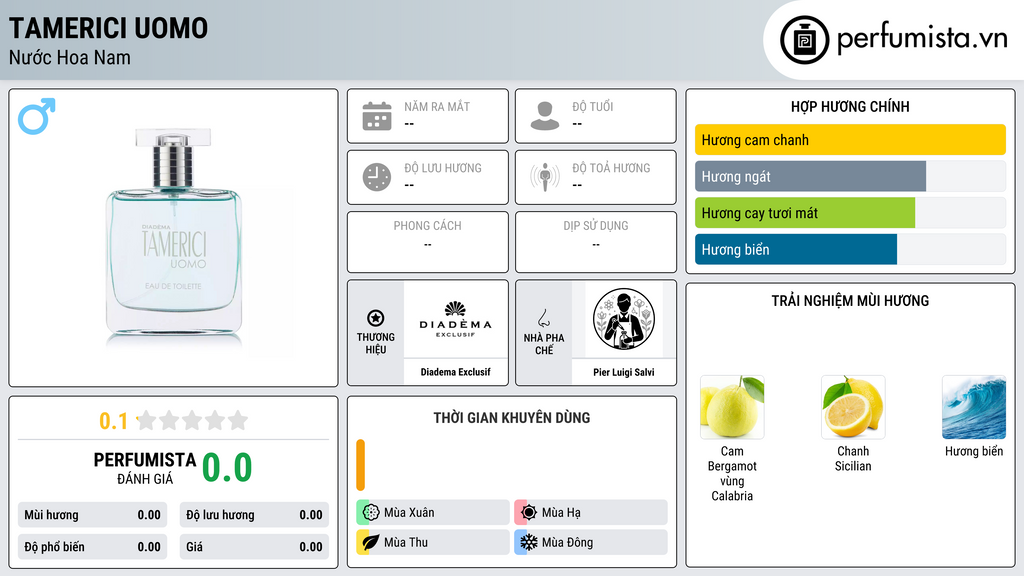The image size is (1024, 576).
Task: Click the ĐỘ TUỔI label
Action: [x=593, y=106]
